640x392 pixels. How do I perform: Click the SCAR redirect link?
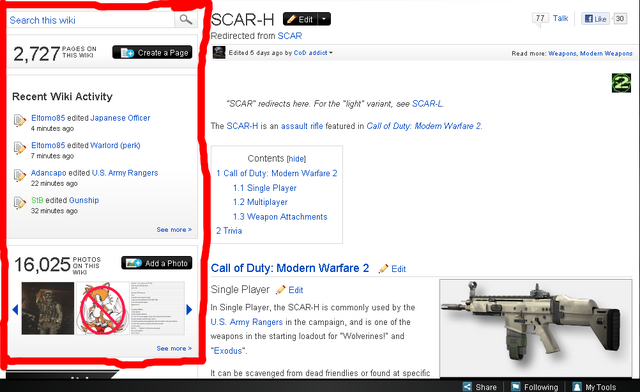(290, 36)
